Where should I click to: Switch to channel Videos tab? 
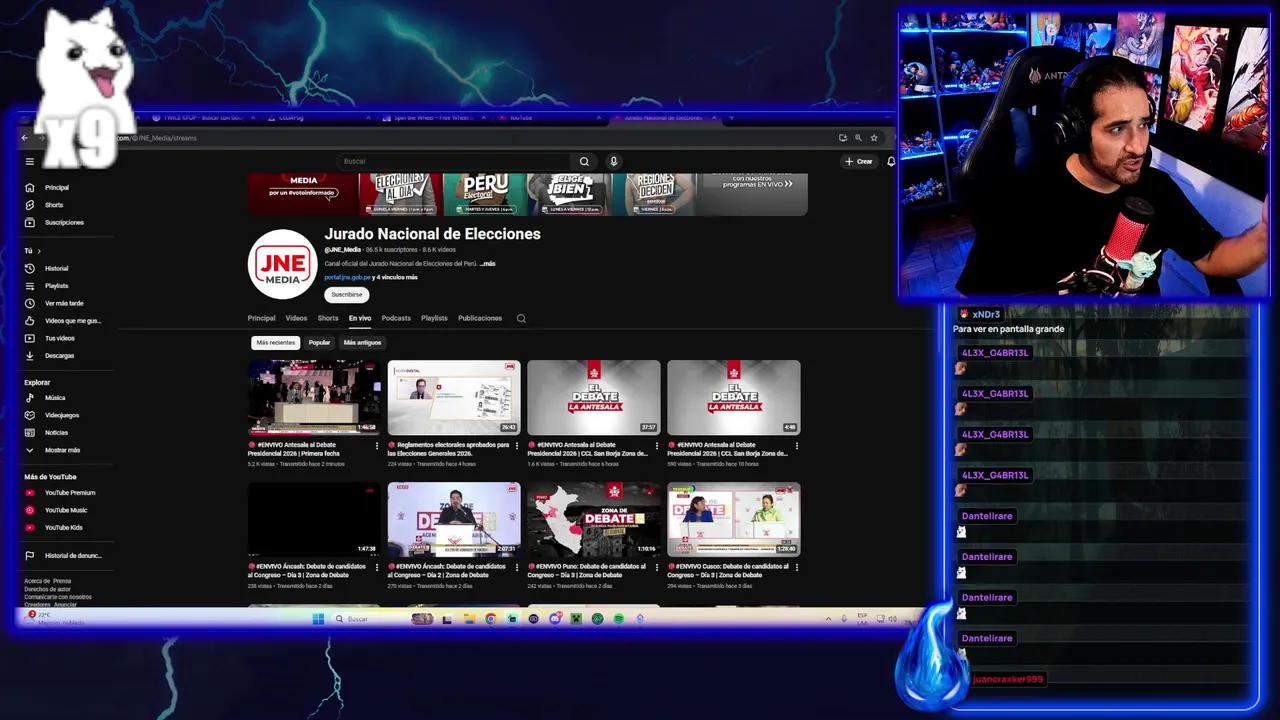pos(296,318)
